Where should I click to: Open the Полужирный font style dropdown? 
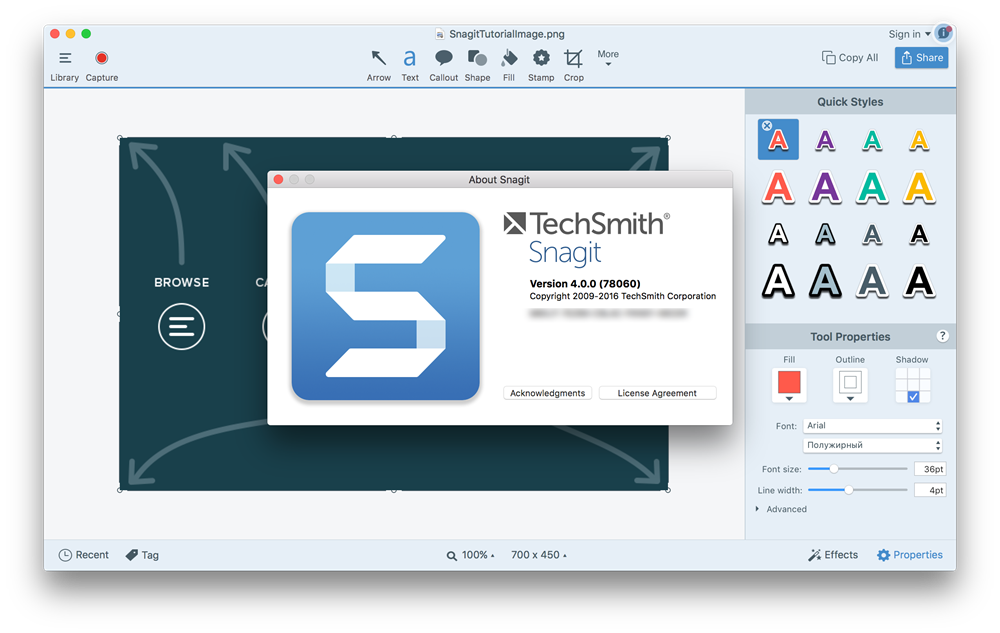872,445
